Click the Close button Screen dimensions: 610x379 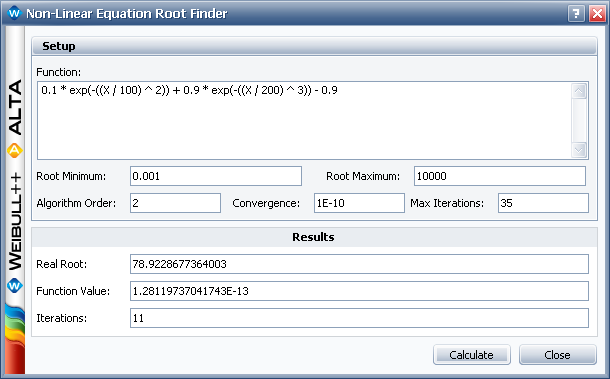pyautogui.click(x=557, y=354)
